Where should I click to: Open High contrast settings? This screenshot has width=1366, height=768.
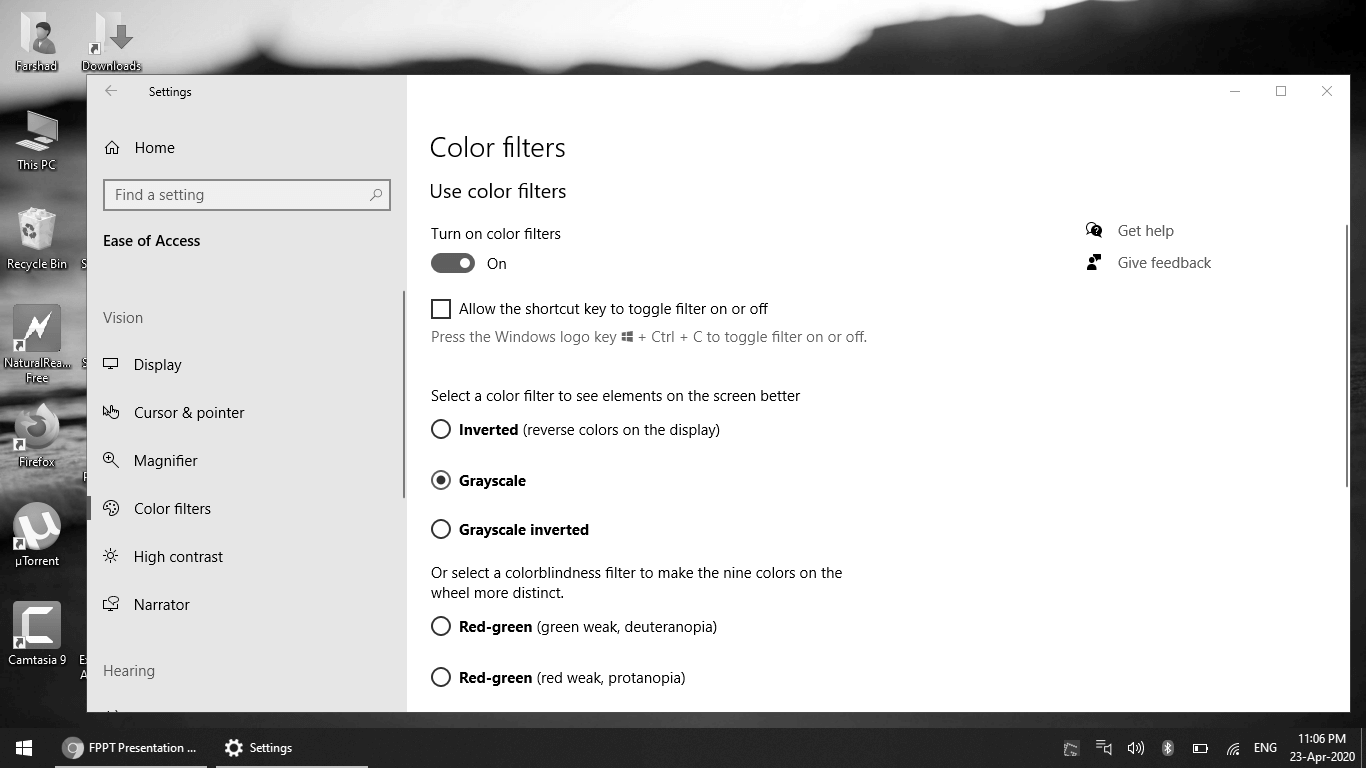click(178, 557)
